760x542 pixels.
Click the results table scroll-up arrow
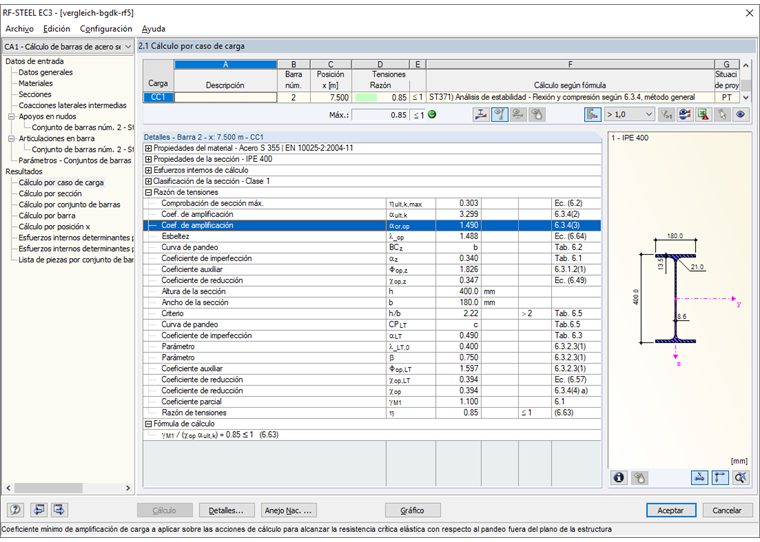click(746, 65)
